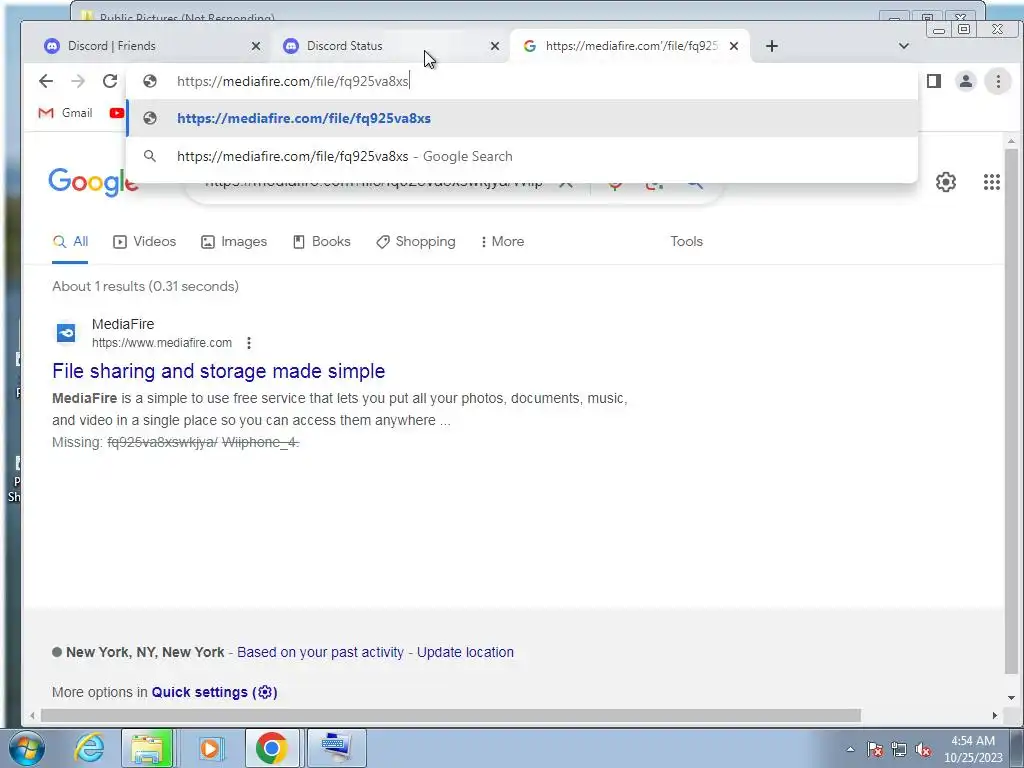
Task: Click the forward navigation arrow
Action: pos(78,81)
